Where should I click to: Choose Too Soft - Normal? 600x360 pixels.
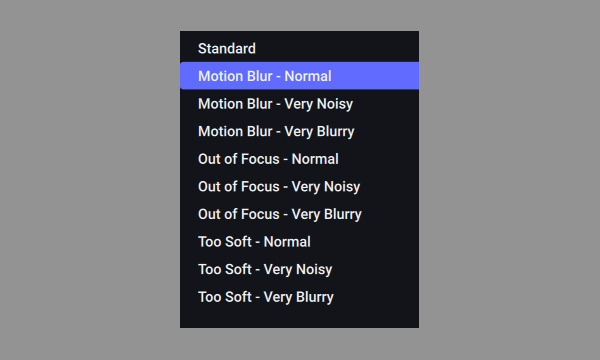coord(299,241)
